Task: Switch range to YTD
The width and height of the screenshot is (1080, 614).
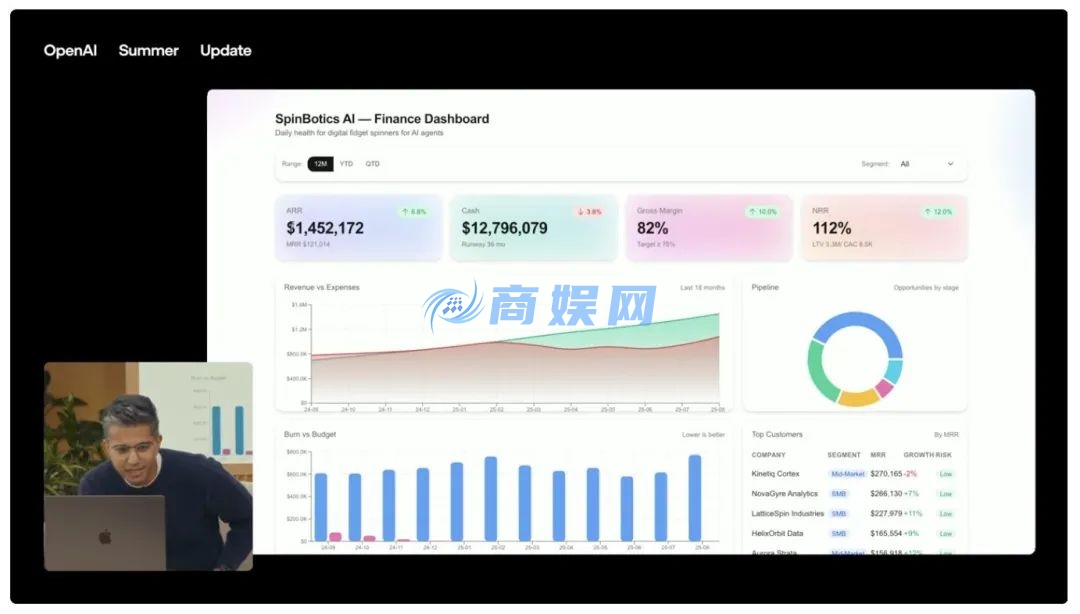Action: tap(345, 163)
